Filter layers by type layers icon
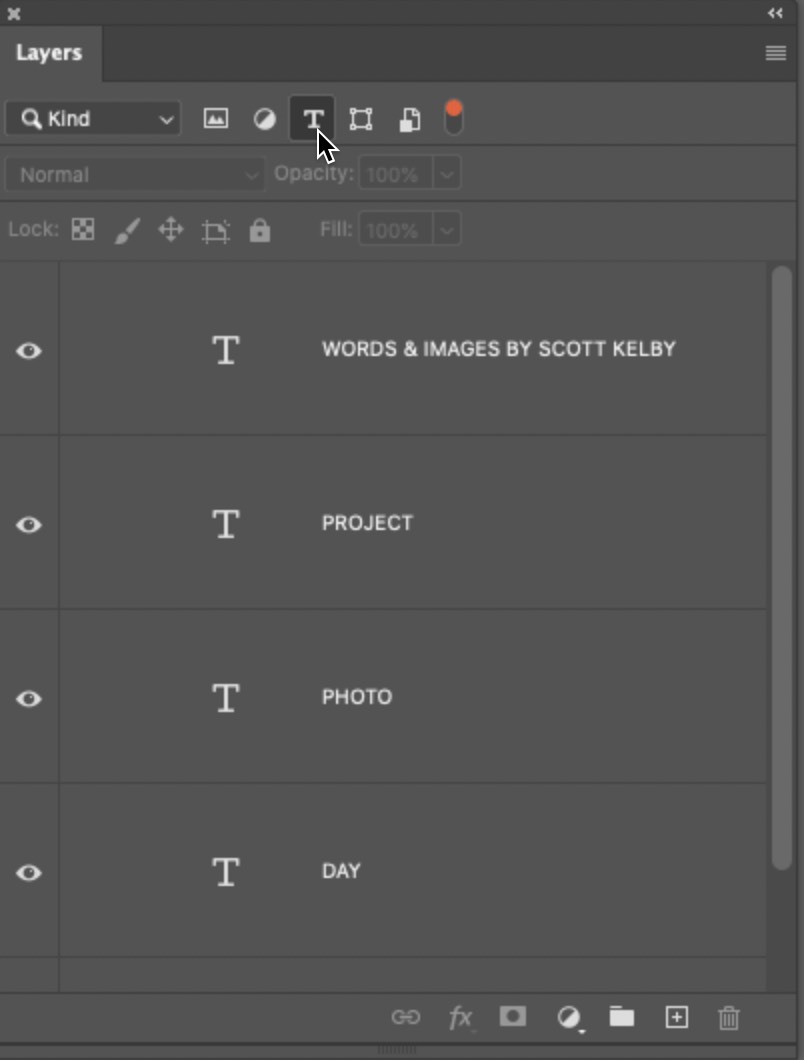The height and width of the screenshot is (1060, 804). [x=313, y=118]
